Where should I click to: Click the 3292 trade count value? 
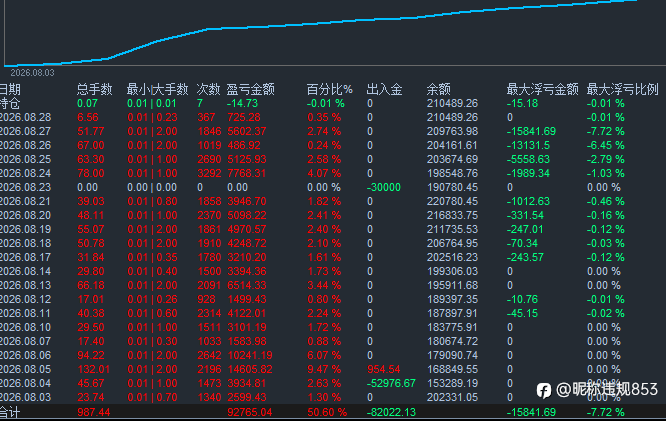coord(209,173)
